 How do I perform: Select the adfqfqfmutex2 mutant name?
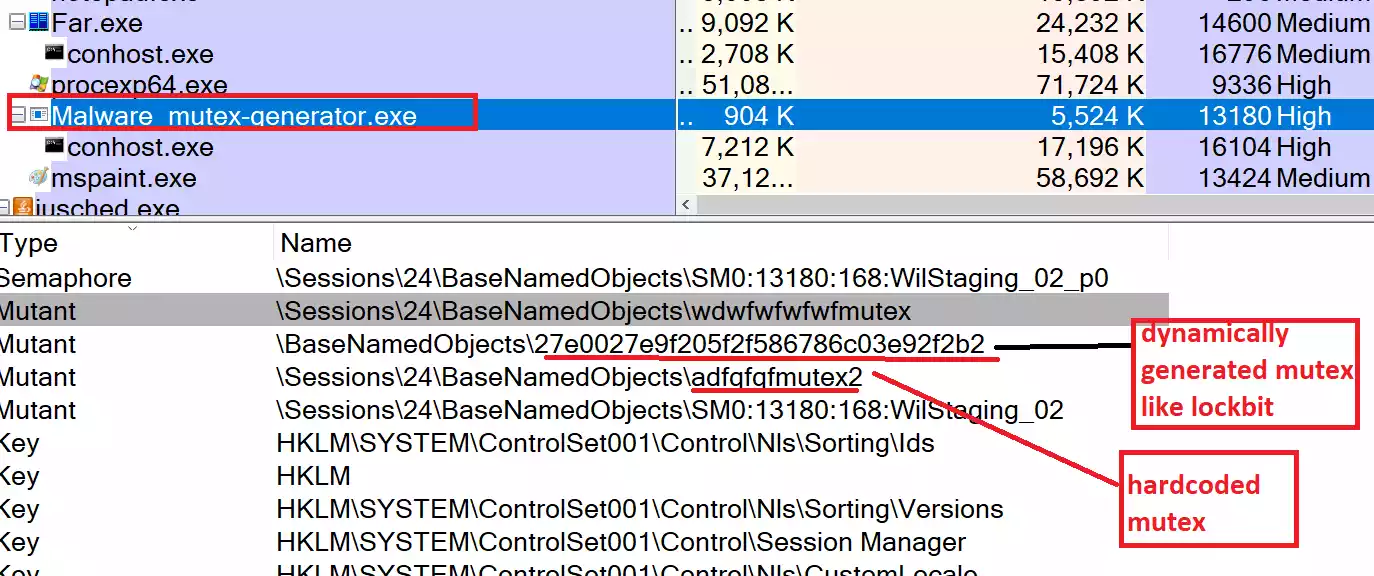pos(776,377)
